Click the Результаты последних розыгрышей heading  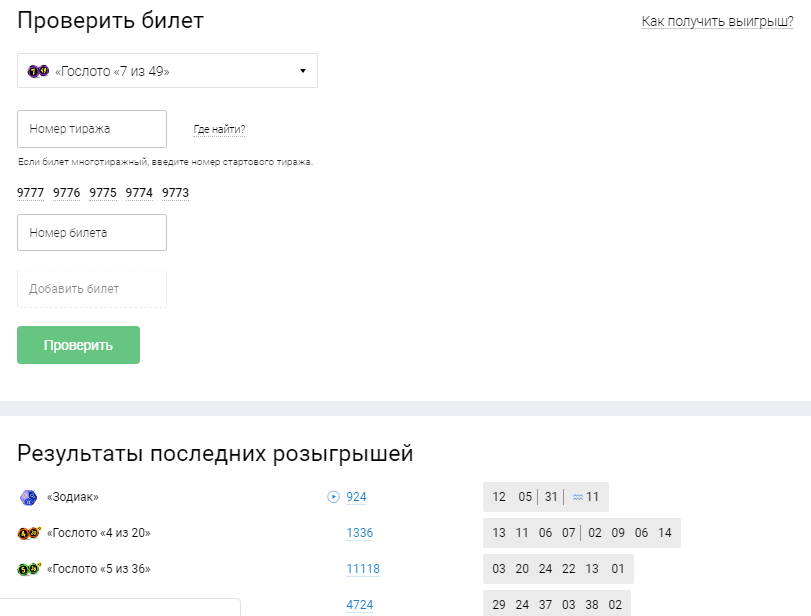[x=215, y=454]
